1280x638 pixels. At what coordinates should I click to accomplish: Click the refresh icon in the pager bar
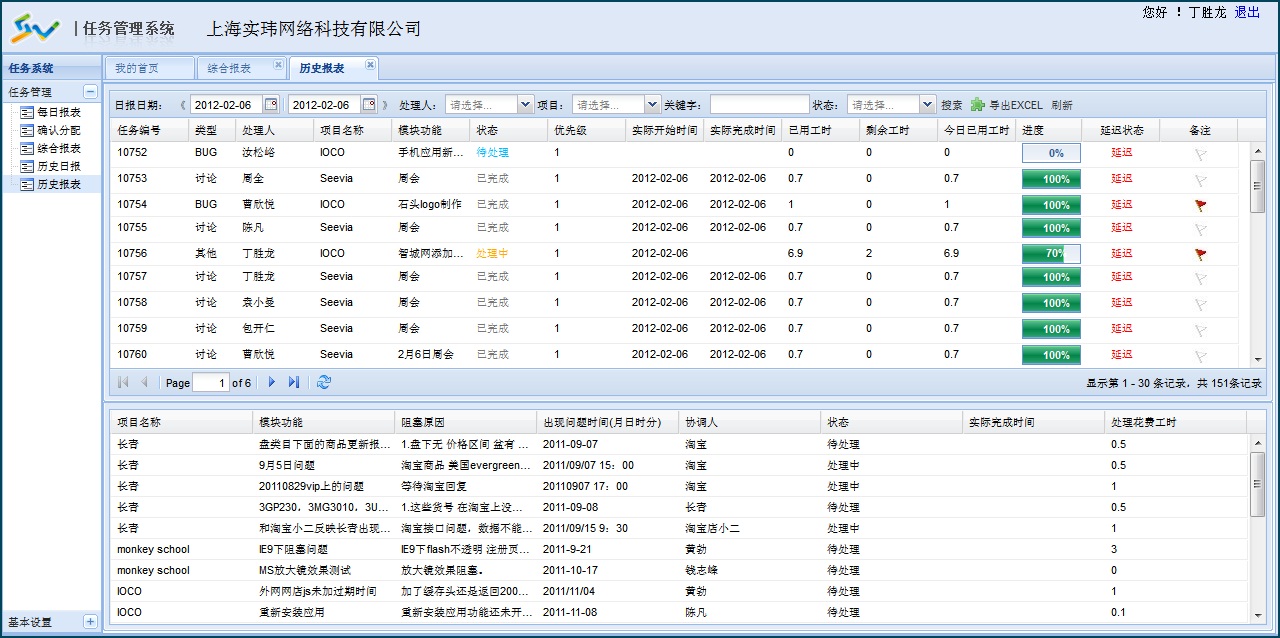(x=322, y=381)
